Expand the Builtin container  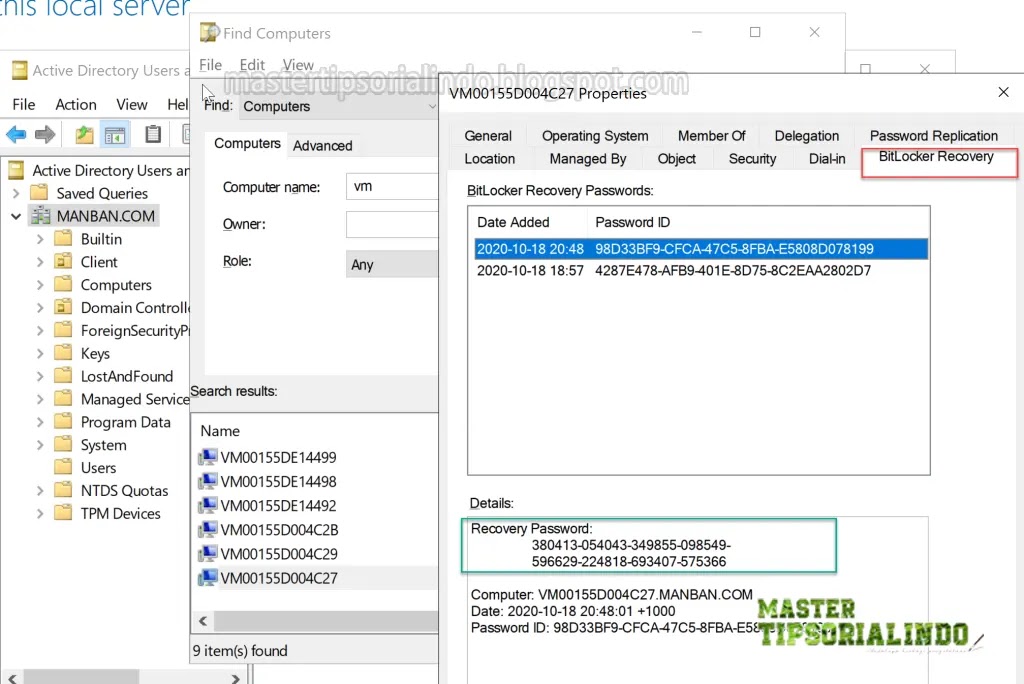tap(40, 239)
